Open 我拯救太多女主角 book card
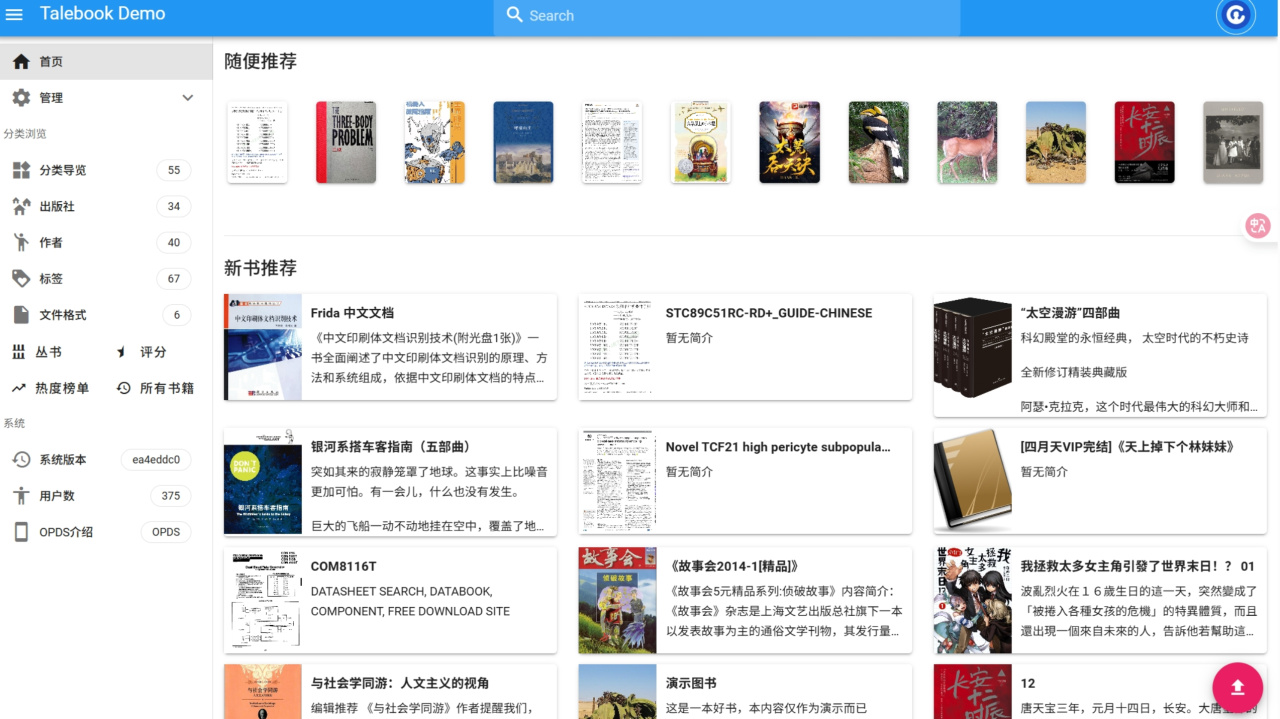1280x719 pixels. click(1100, 600)
